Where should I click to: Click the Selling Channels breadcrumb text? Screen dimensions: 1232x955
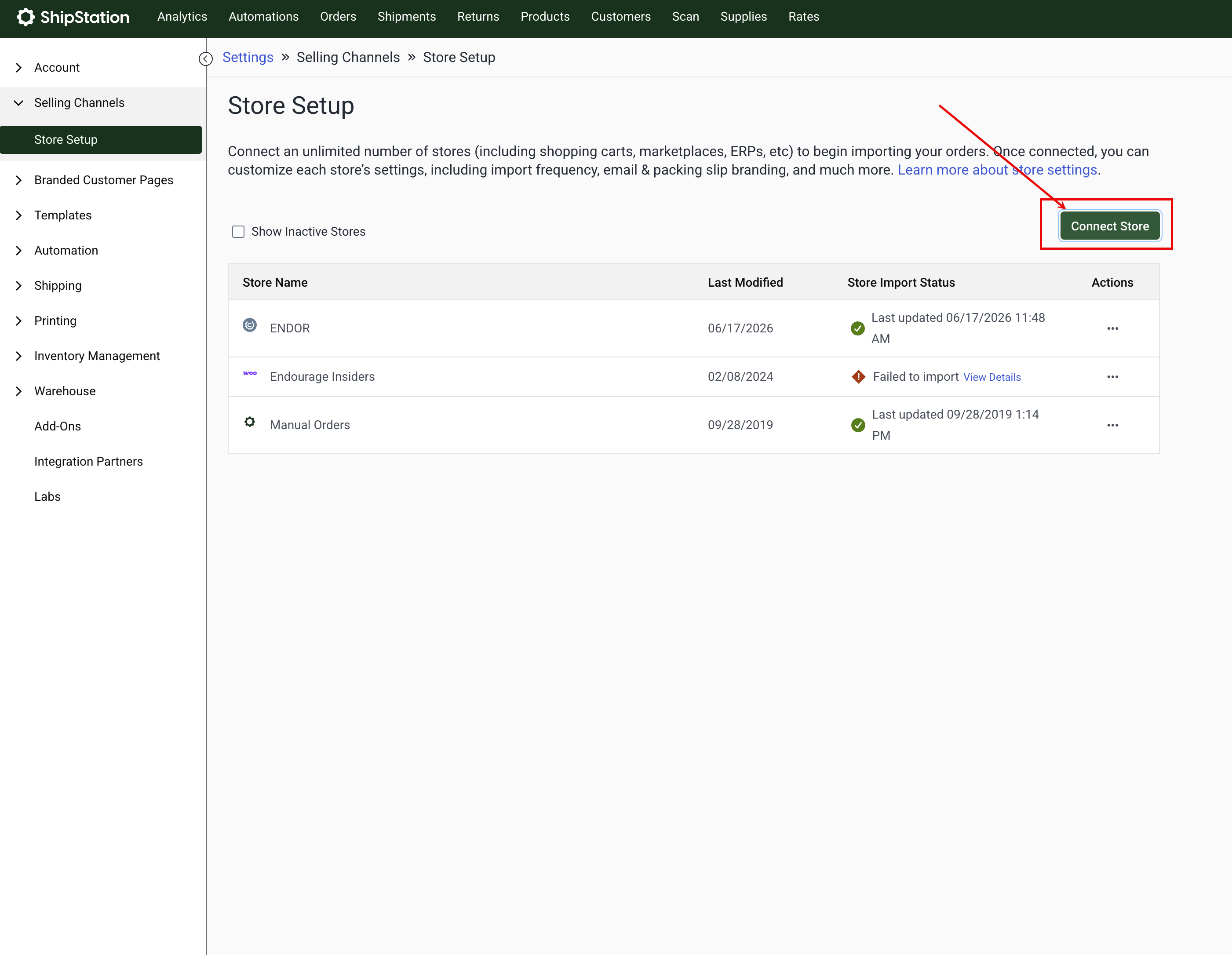click(x=348, y=58)
